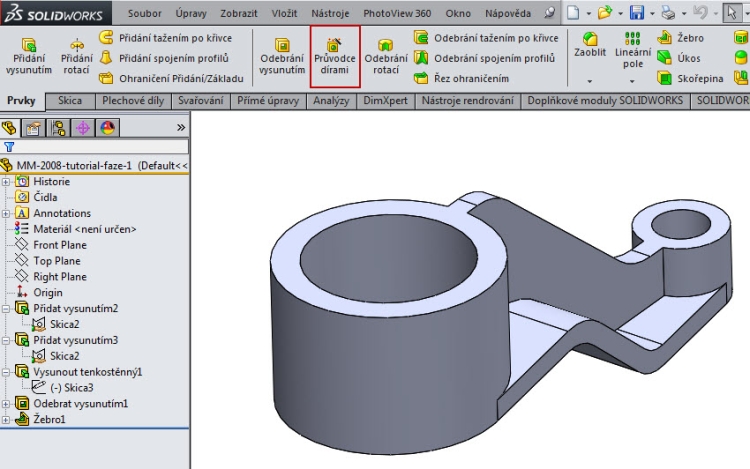
Task: Choose Odebrání tažením po křivce
Action: pos(486,38)
